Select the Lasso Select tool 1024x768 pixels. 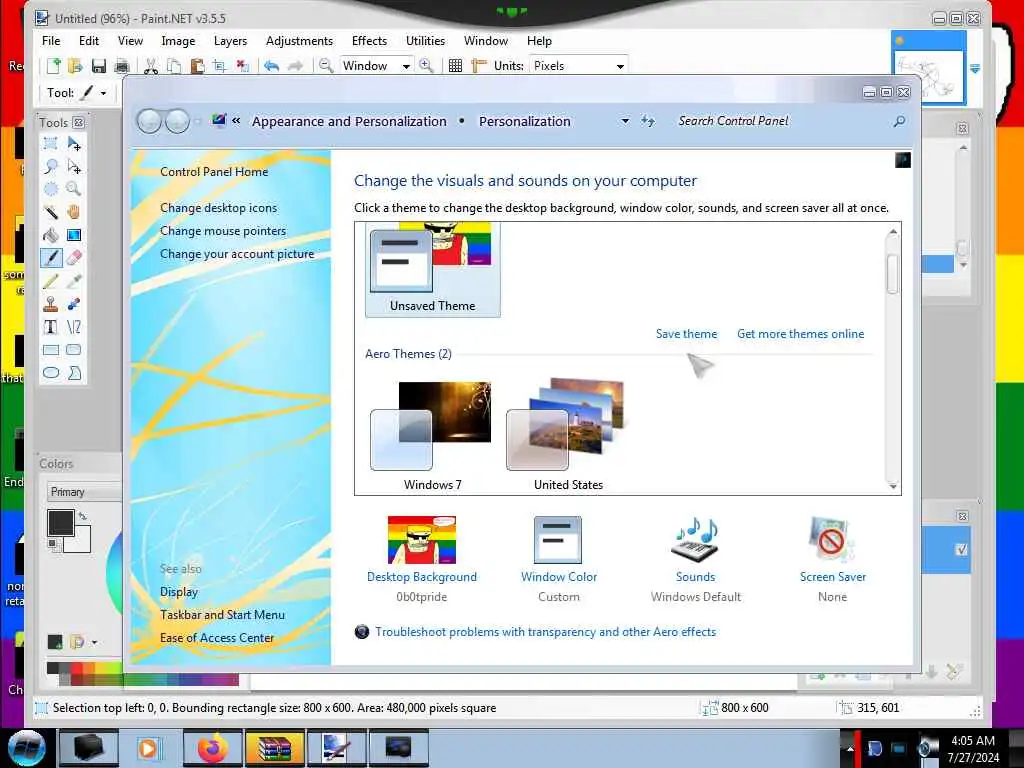point(51,167)
